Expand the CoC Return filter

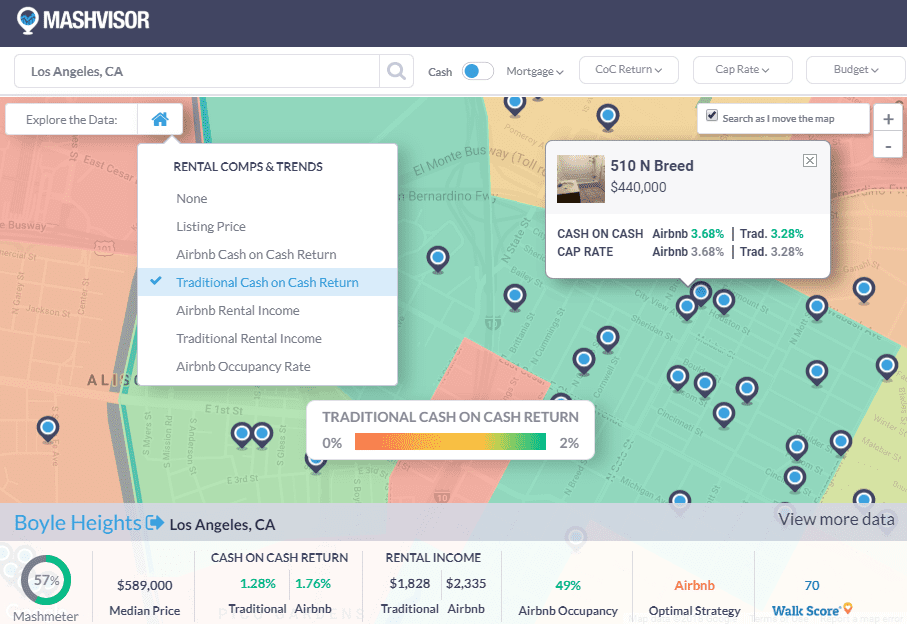pos(629,70)
